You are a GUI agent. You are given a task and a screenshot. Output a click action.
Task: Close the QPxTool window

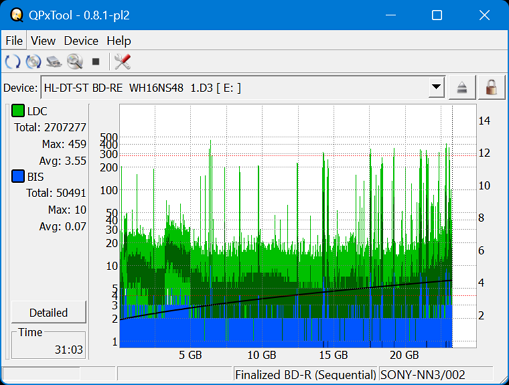click(484, 15)
